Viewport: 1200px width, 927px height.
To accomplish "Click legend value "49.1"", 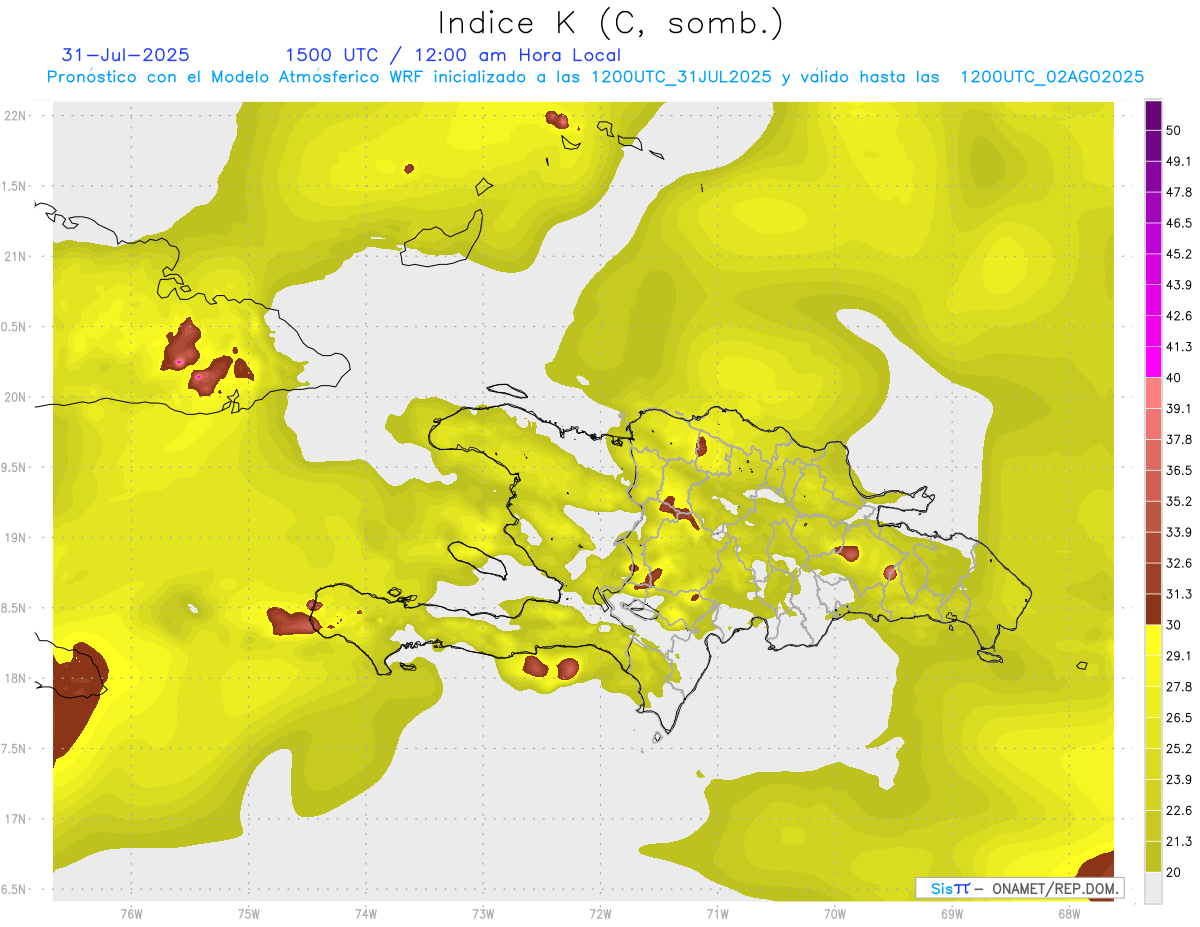I will coord(1179,161).
